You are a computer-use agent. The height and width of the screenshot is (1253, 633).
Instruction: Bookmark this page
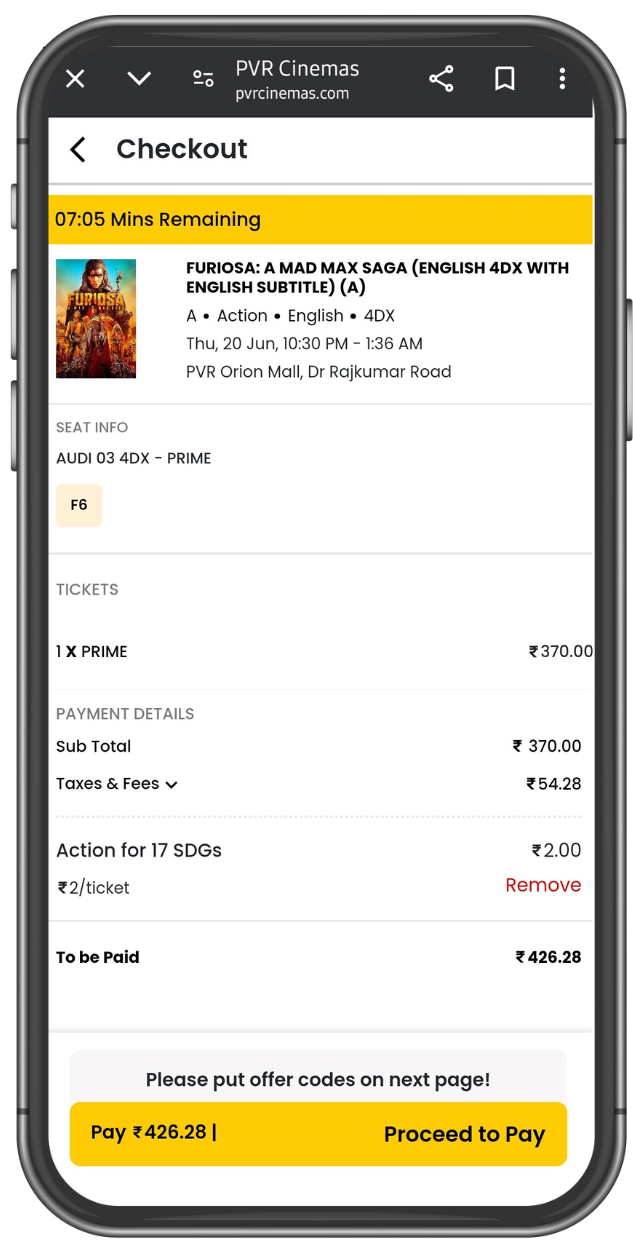pos(505,79)
